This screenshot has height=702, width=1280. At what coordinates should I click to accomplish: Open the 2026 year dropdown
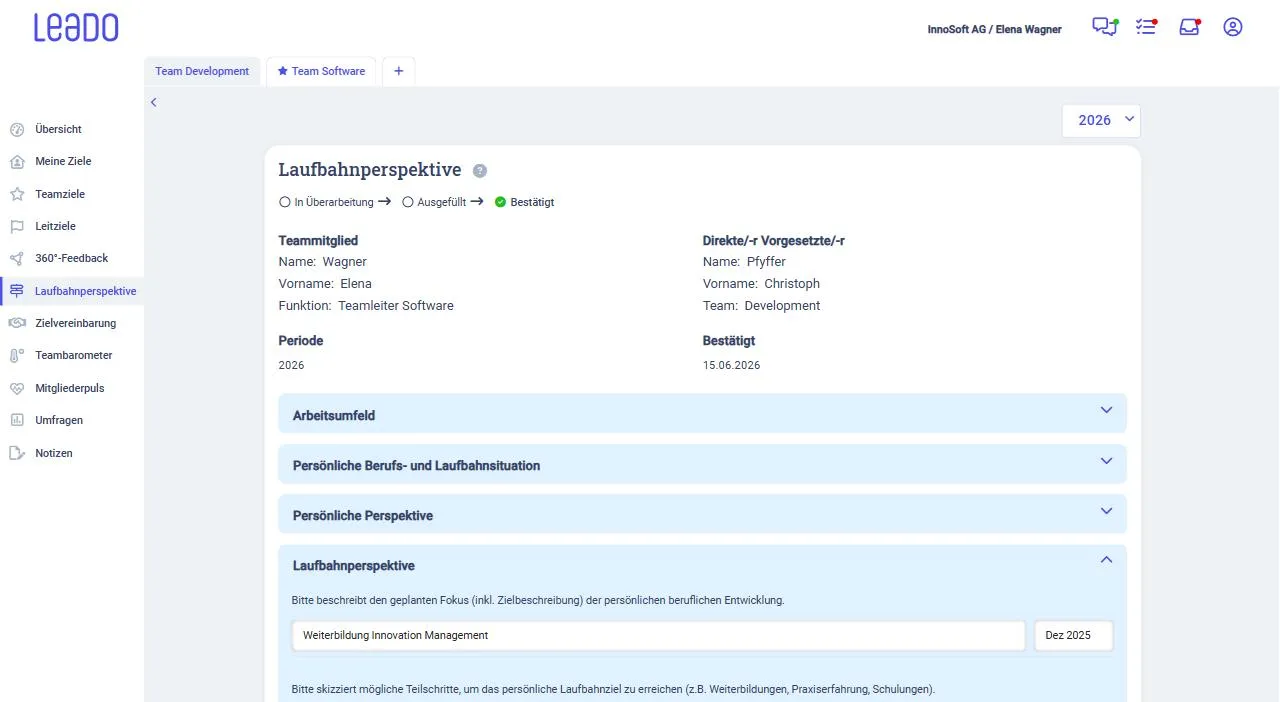pos(1101,120)
